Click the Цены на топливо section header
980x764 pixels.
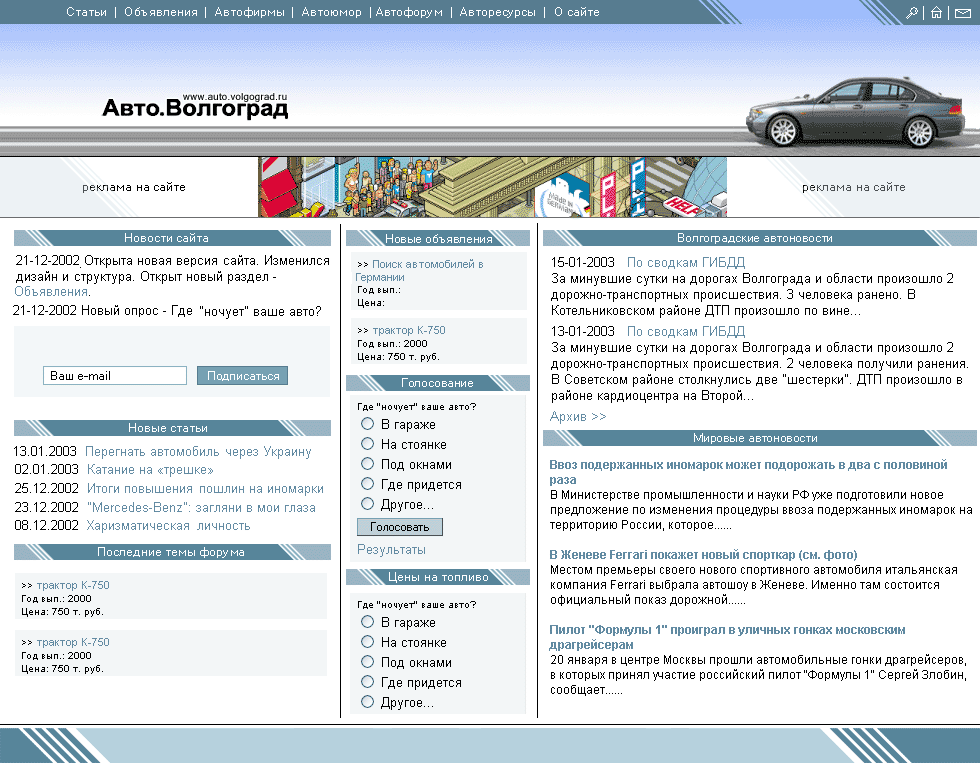click(438, 577)
